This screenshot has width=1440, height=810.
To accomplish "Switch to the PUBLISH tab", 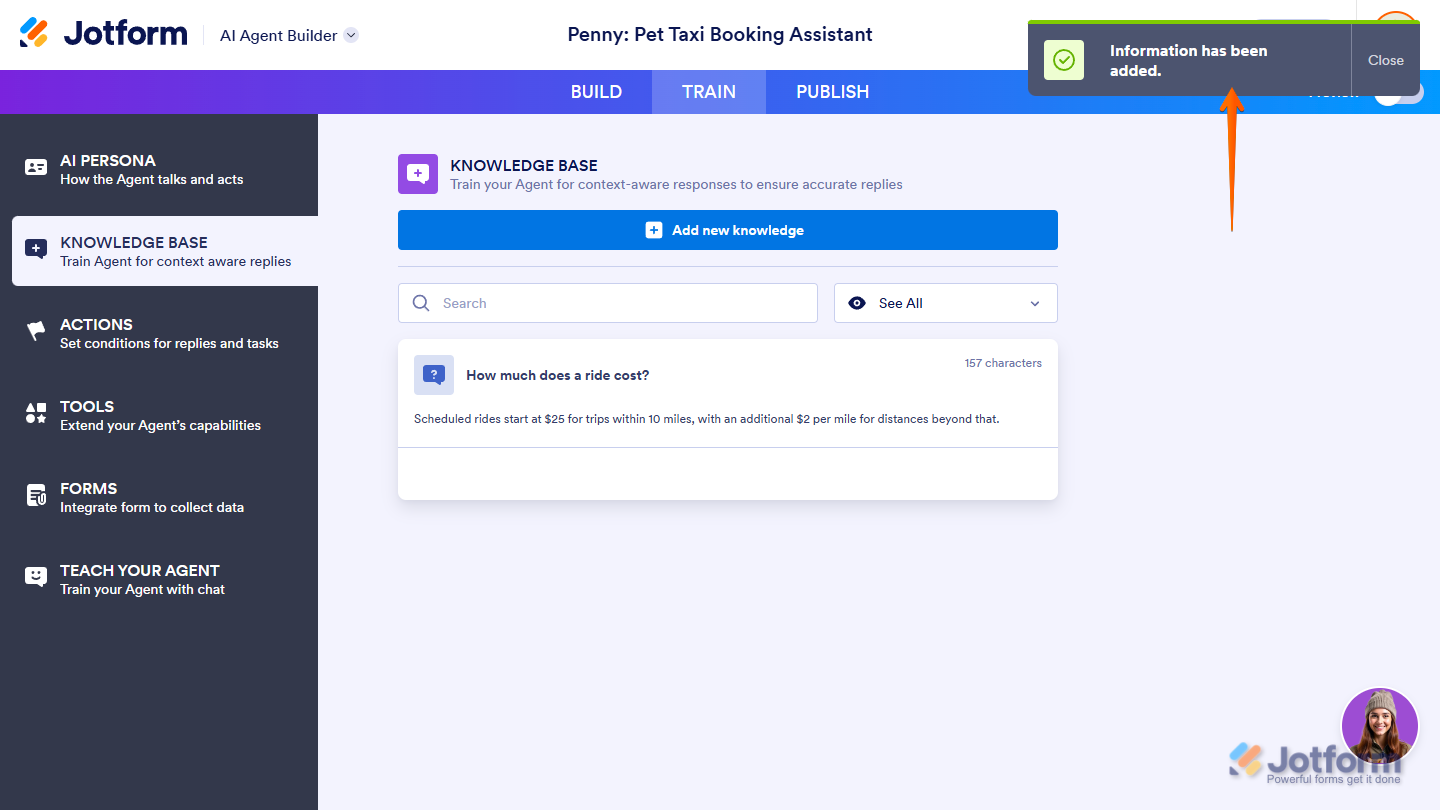I will pyautogui.click(x=832, y=92).
